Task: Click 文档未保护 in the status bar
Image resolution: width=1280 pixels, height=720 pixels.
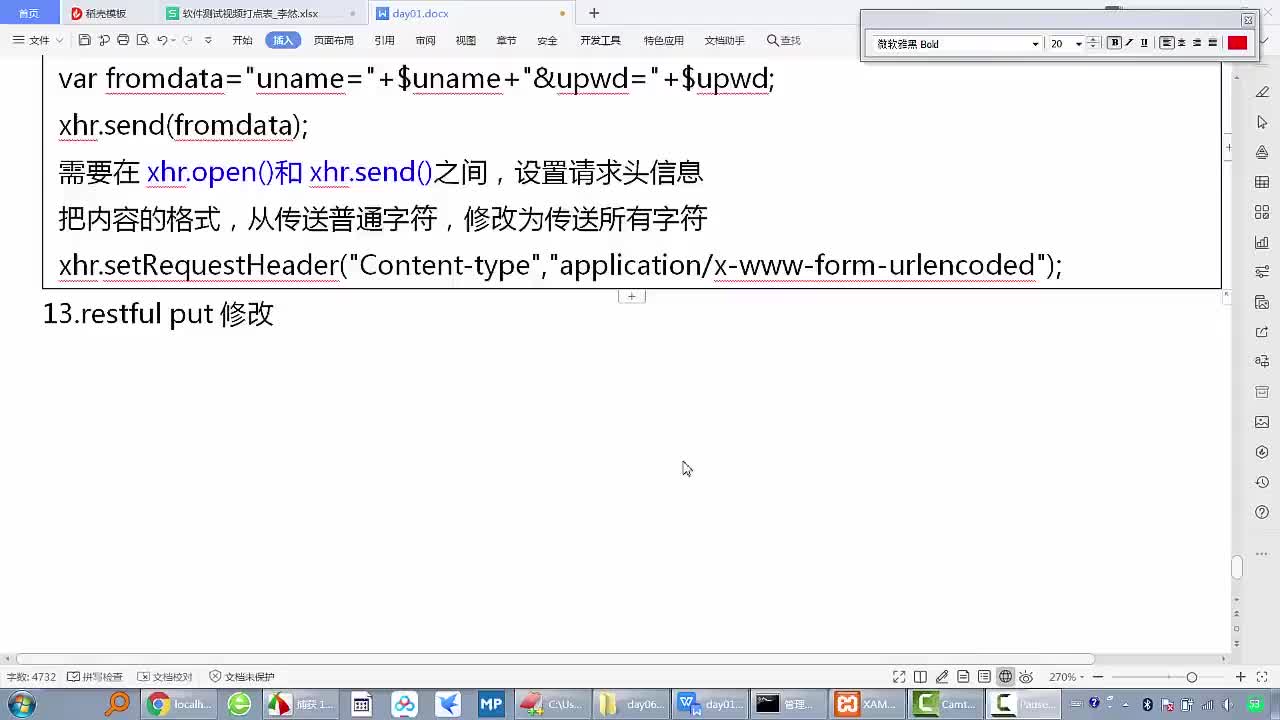Action: coord(242,677)
